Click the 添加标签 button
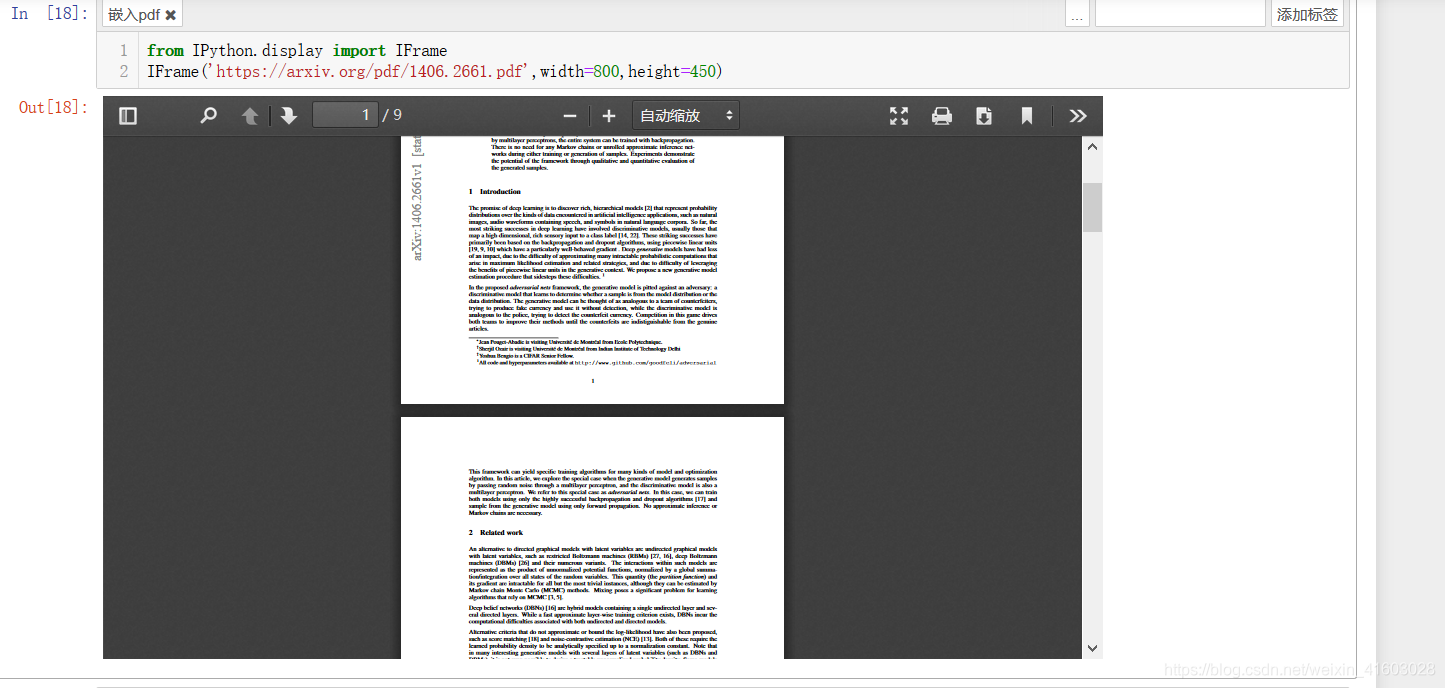Image resolution: width=1445 pixels, height=688 pixels. (x=1307, y=14)
